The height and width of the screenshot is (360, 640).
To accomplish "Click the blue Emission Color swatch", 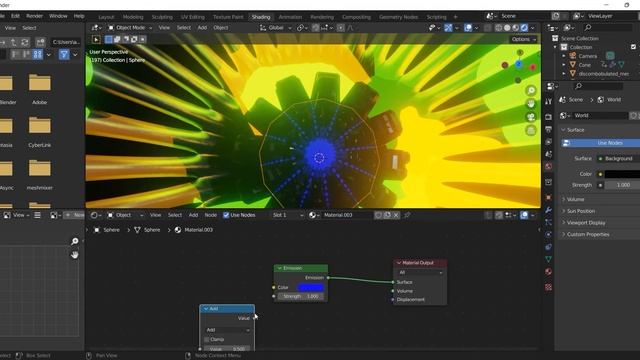I will (x=311, y=287).
